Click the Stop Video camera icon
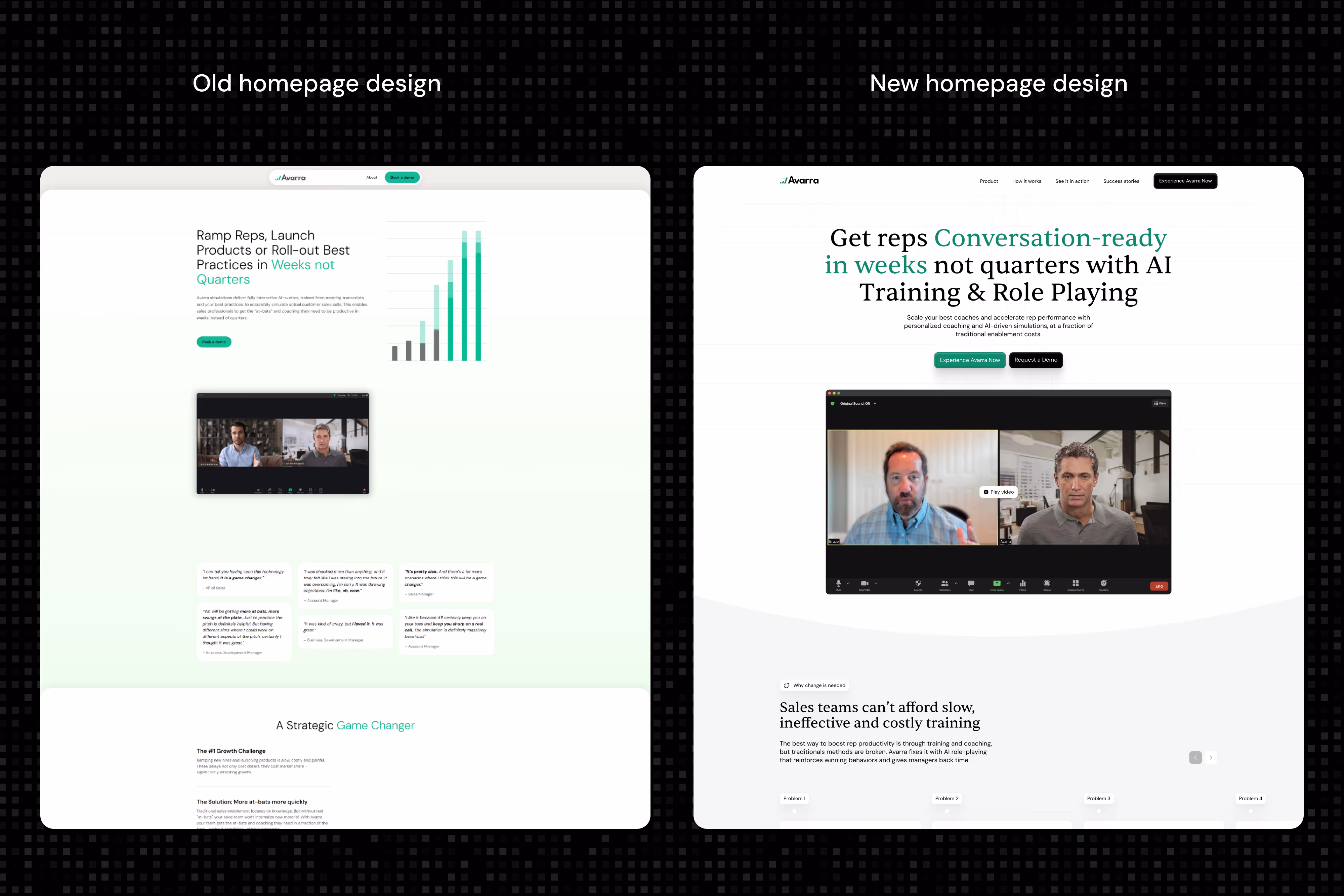1344x896 pixels. [865, 583]
